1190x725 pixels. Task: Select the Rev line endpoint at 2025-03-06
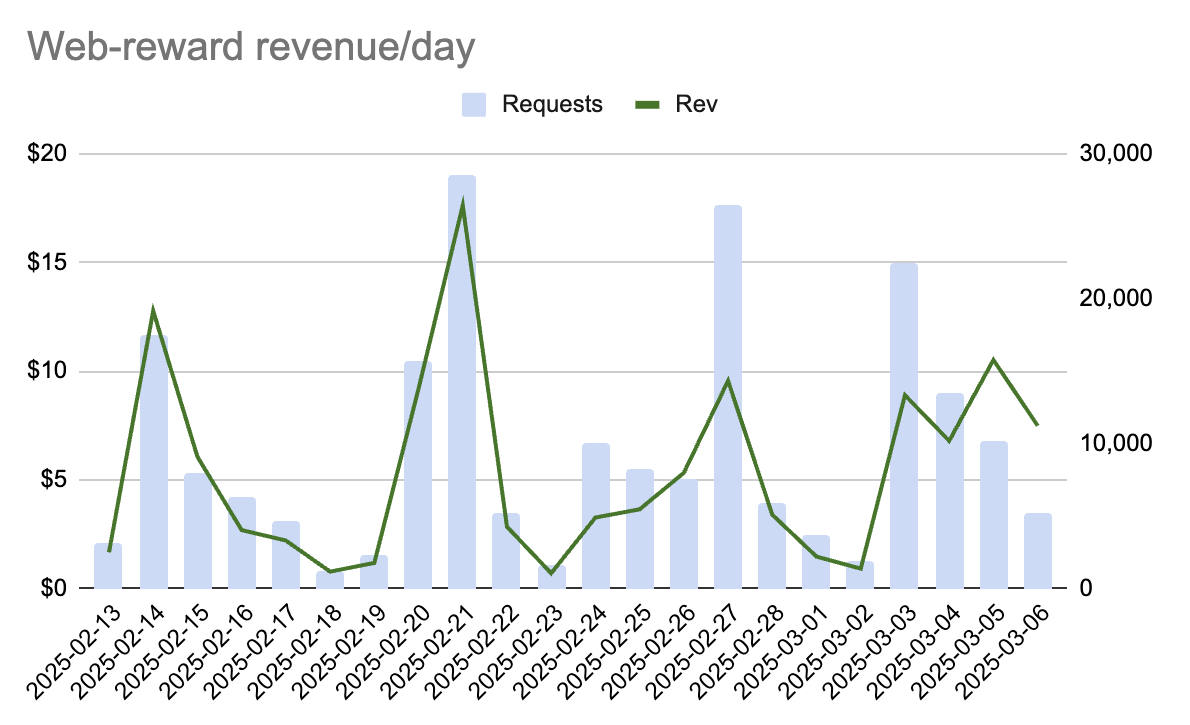click(x=1037, y=425)
